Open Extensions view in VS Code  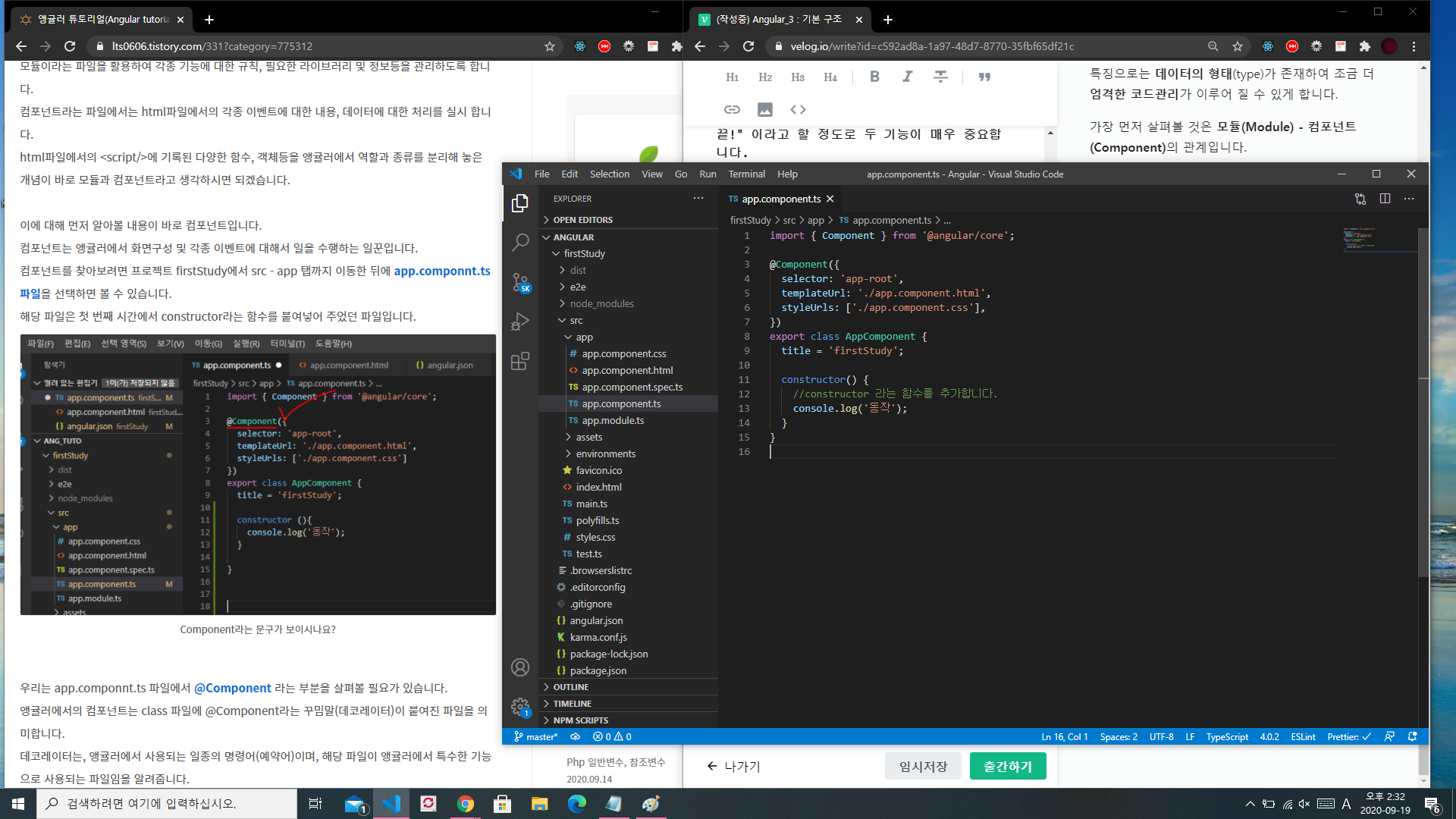pos(520,361)
